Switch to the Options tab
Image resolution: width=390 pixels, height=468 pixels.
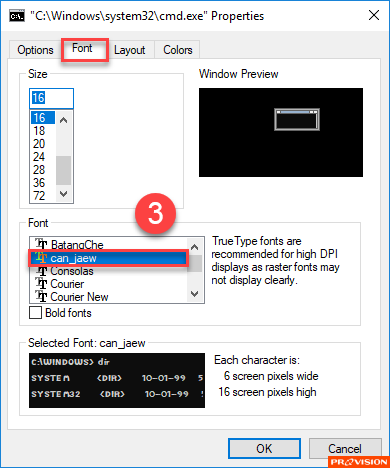coord(35,50)
